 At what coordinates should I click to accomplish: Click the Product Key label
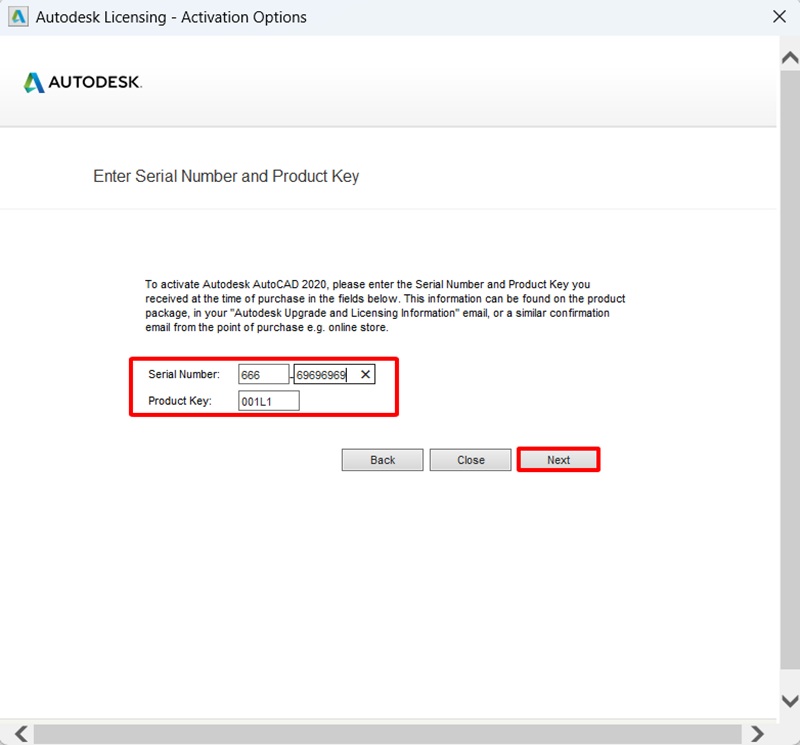(180, 401)
